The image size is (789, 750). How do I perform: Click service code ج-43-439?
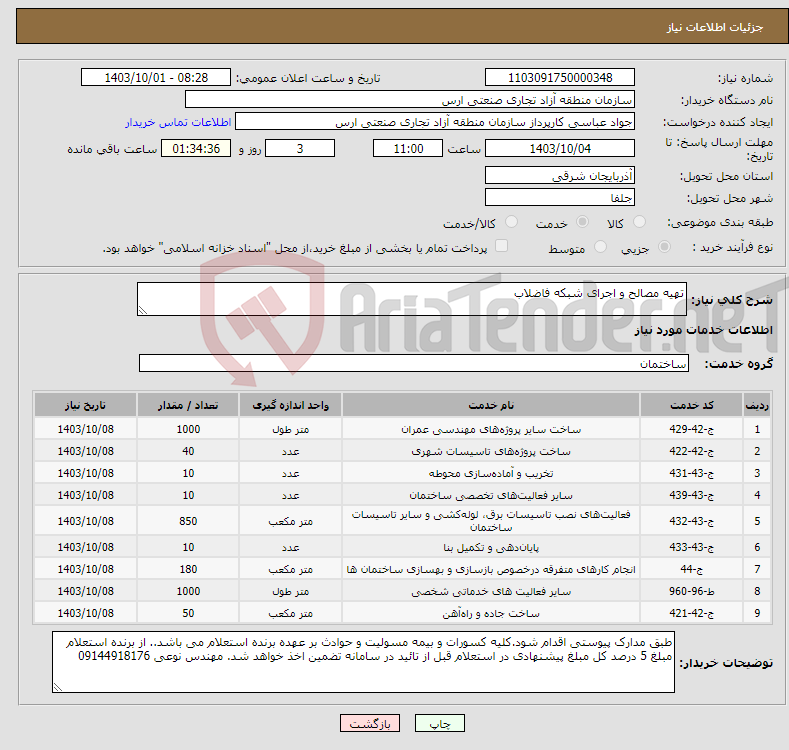[691, 495]
